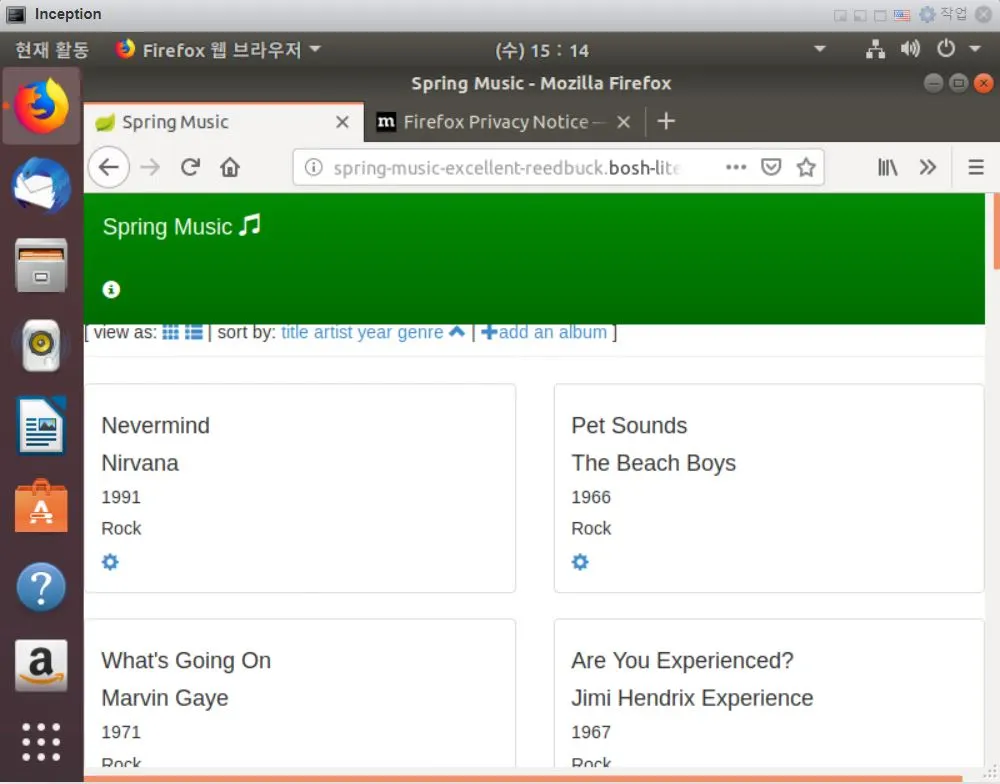Image resolution: width=1000 pixels, height=784 pixels.
Task: Open page actions three-dot menu
Action: click(x=736, y=167)
